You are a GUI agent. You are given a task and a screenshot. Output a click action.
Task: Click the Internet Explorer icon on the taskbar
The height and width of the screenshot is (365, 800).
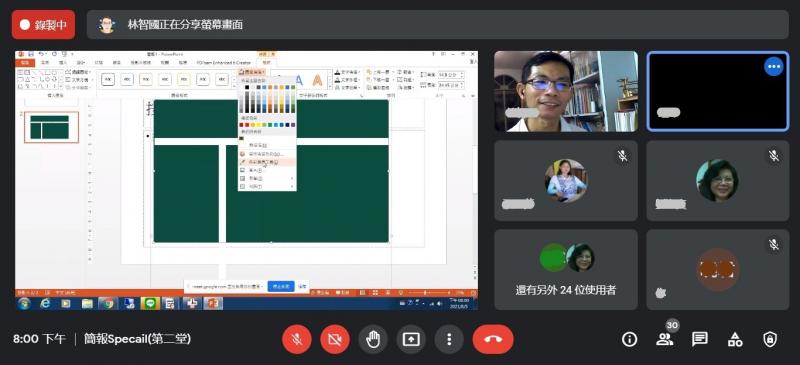point(45,304)
